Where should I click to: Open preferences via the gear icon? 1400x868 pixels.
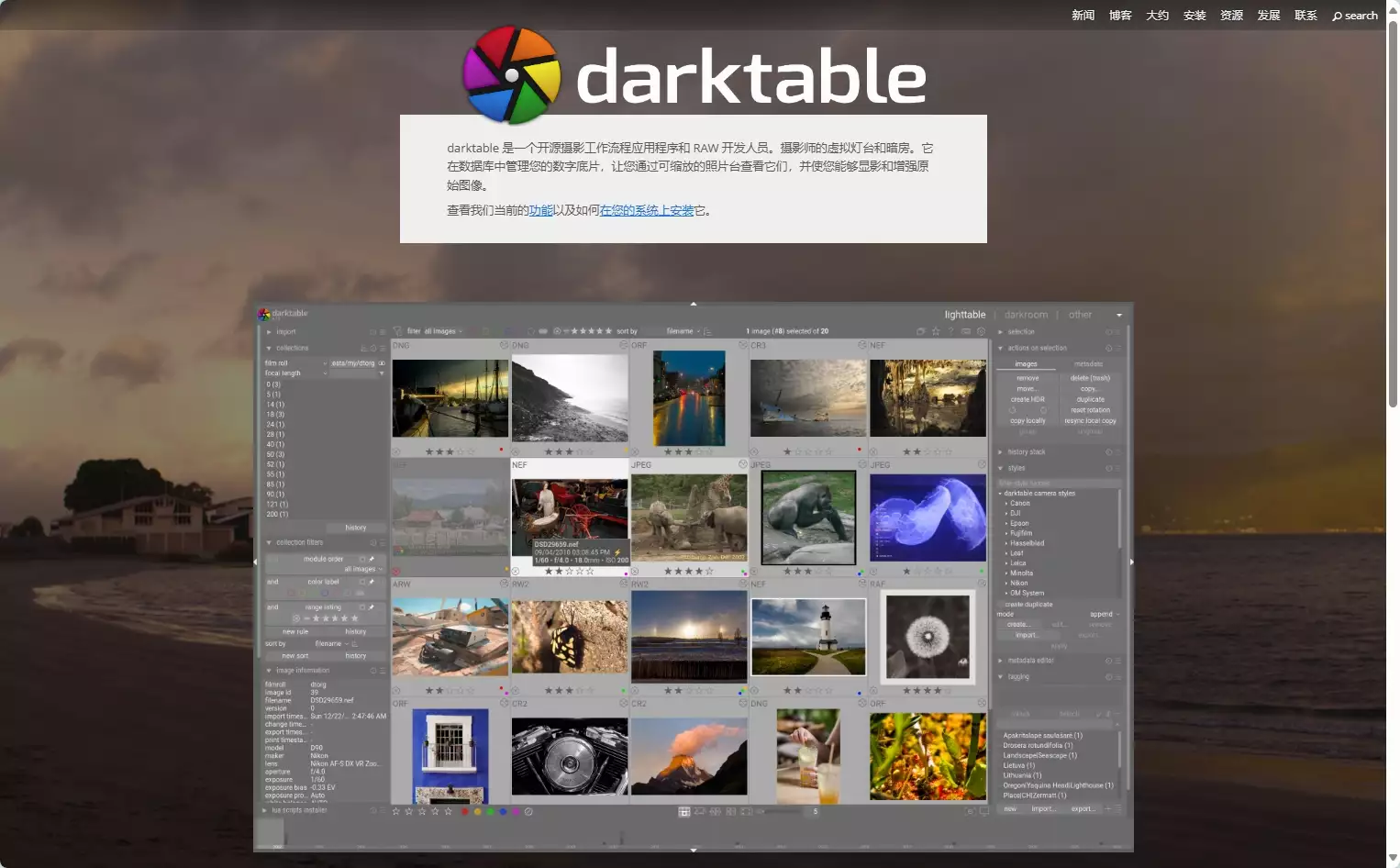point(981,331)
